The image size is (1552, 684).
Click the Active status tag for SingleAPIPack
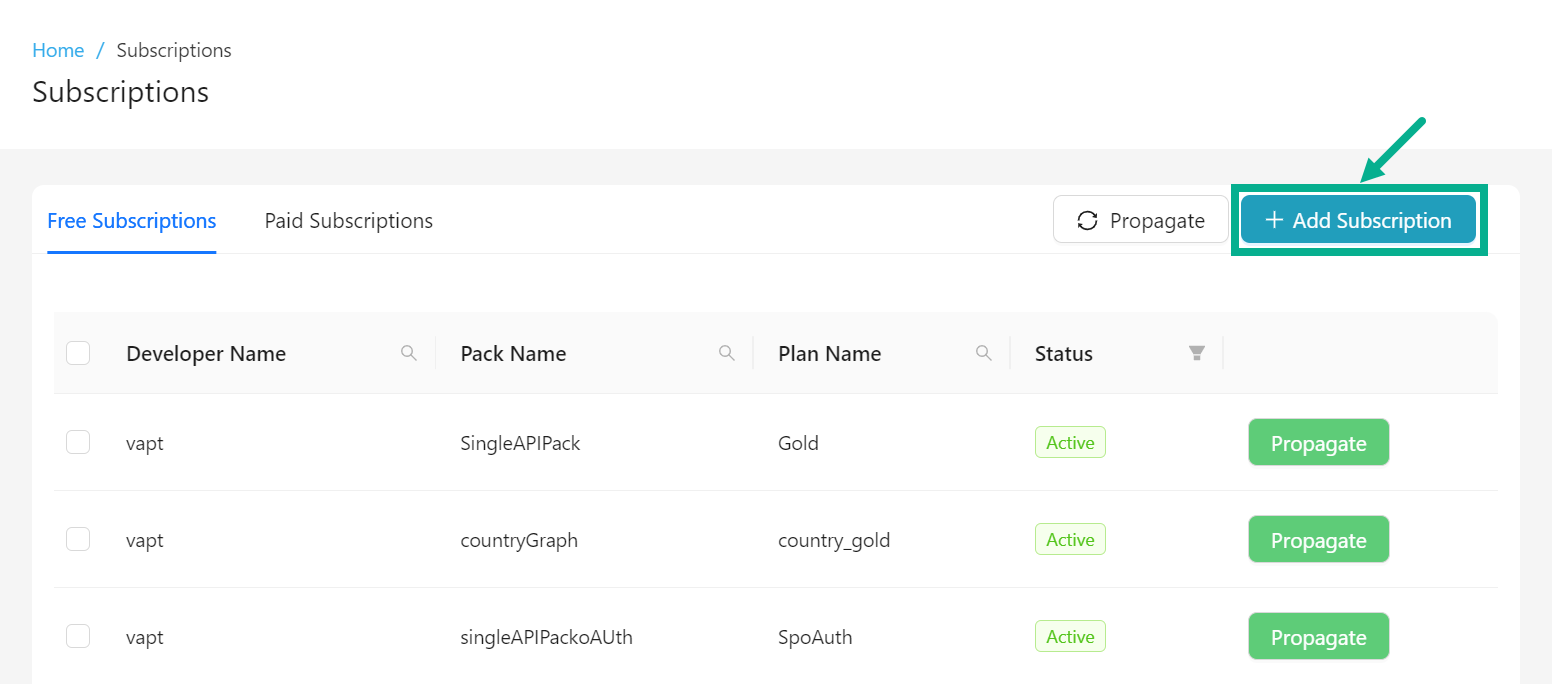(x=1070, y=442)
